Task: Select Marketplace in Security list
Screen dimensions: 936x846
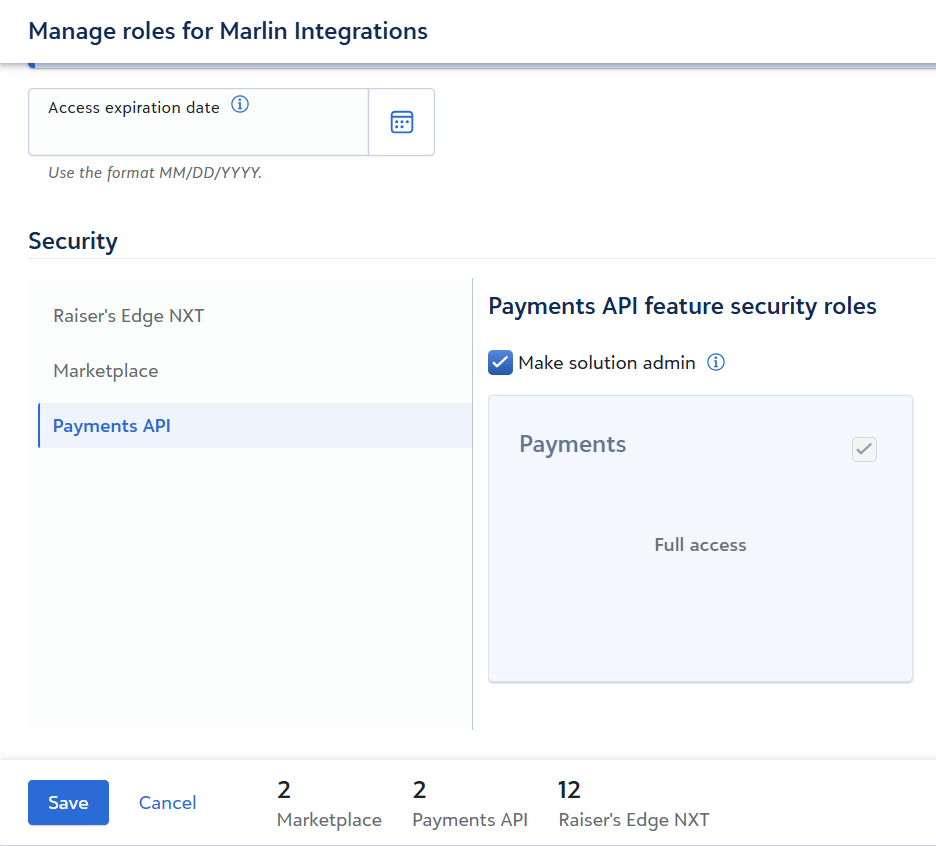Action: [x=255, y=371]
